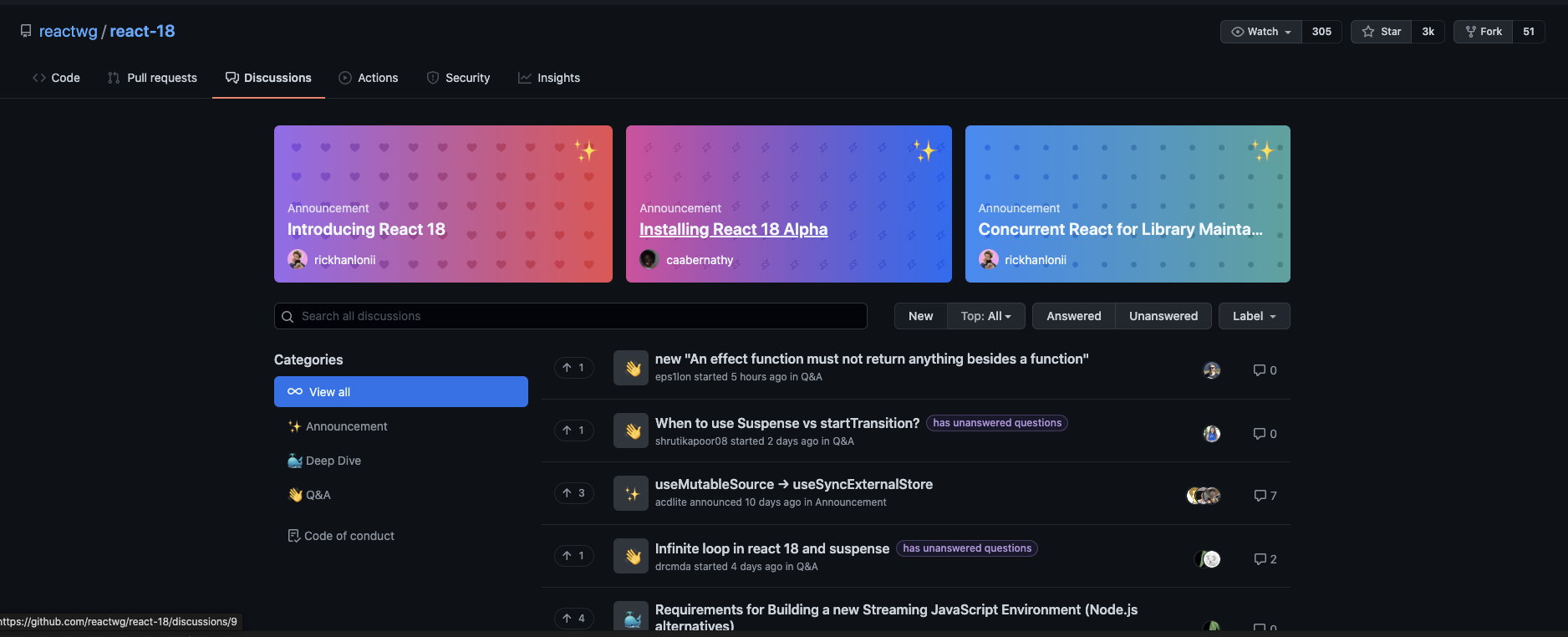This screenshot has height=637, width=1568.
Task: Click 'has unanswered questions' label on Suspense discussion
Action: tap(997, 423)
